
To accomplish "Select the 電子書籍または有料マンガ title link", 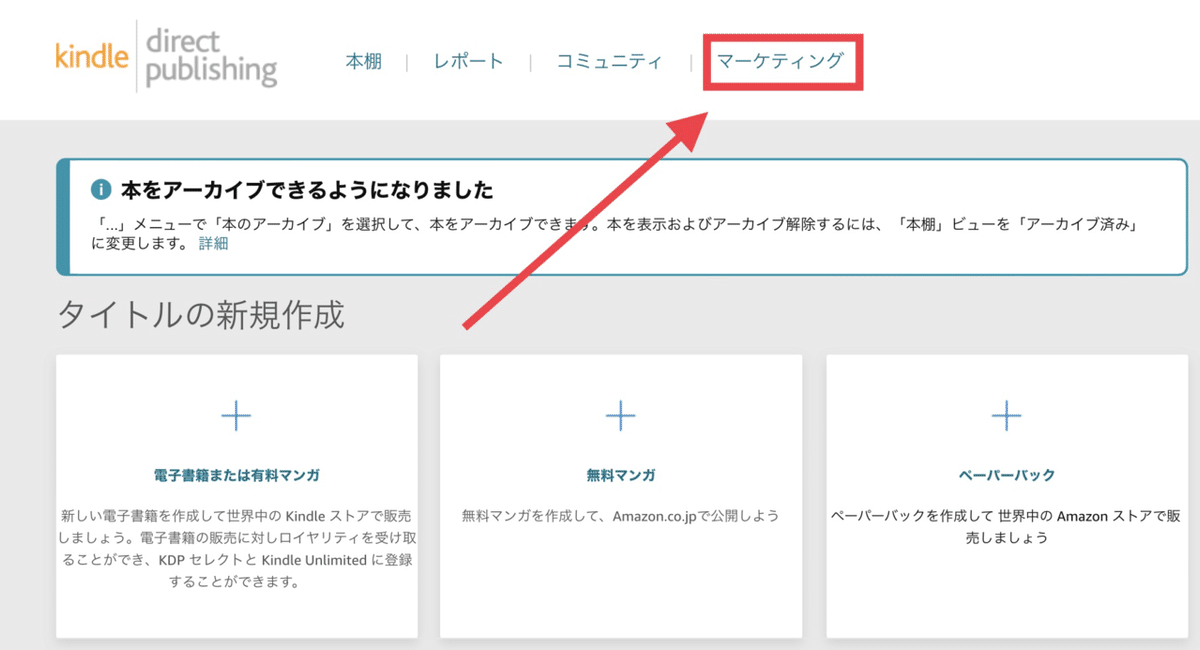I will click(237, 475).
